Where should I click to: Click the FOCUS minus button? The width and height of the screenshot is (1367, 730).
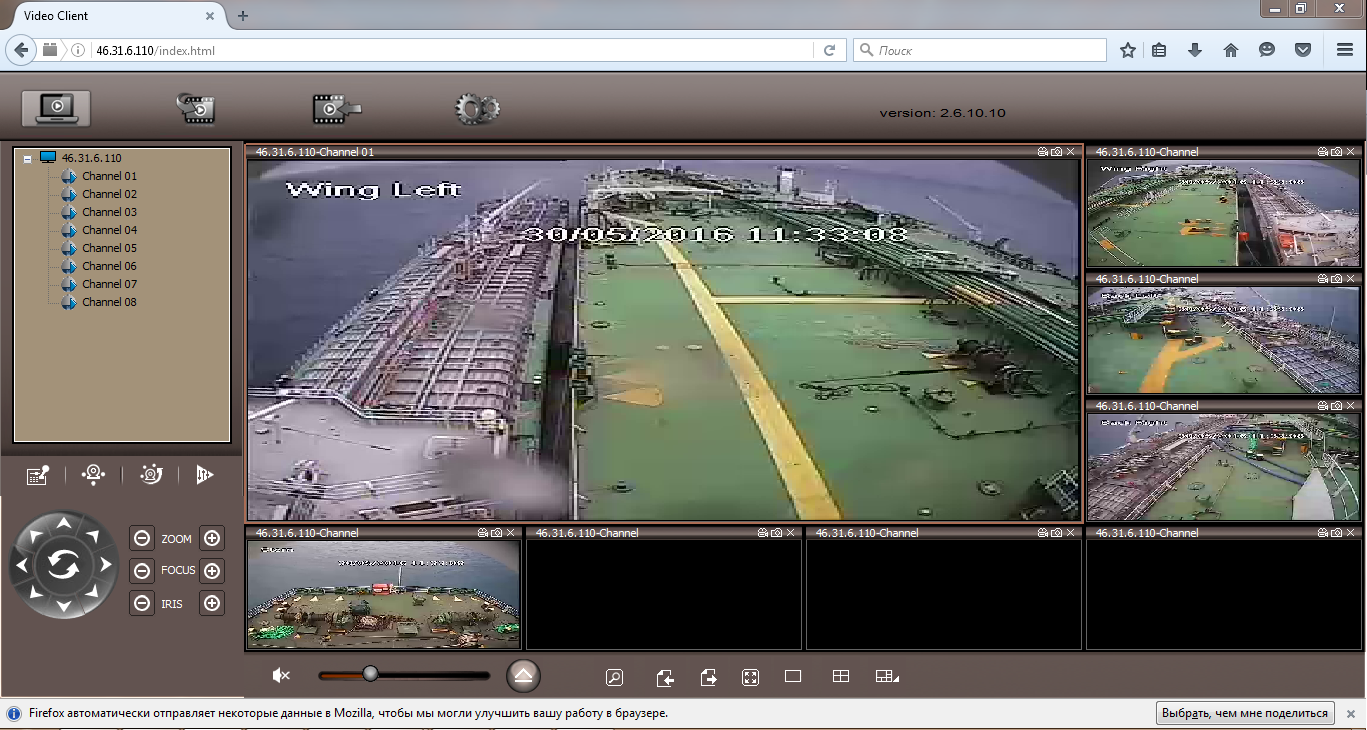(x=142, y=571)
